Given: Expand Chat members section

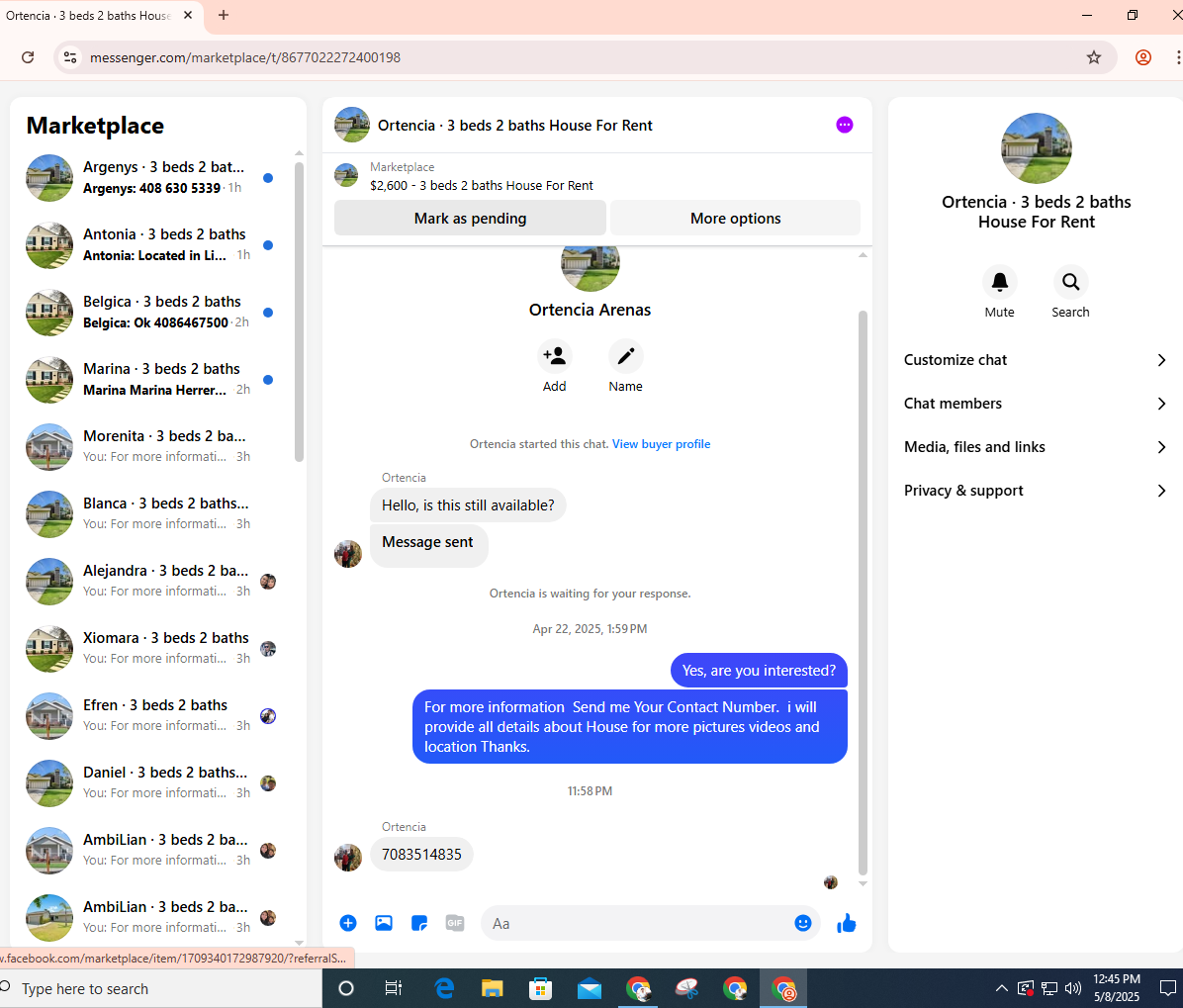Looking at the screenshot, I should pos(1035,404).
